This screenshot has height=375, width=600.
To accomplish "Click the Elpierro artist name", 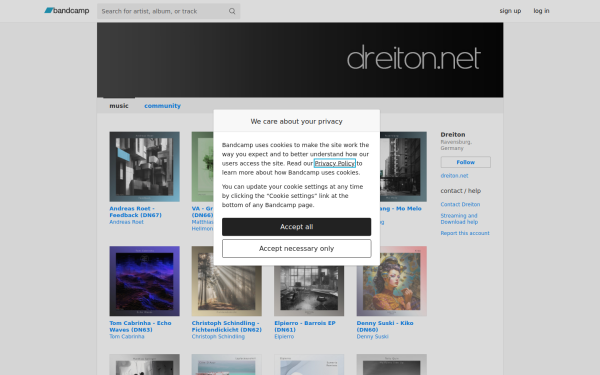I will [284, 336].
